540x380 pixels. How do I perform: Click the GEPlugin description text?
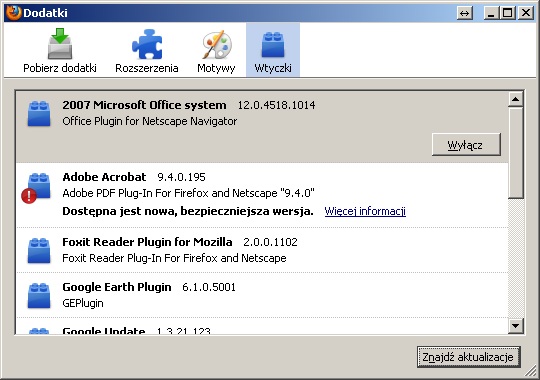83,303
